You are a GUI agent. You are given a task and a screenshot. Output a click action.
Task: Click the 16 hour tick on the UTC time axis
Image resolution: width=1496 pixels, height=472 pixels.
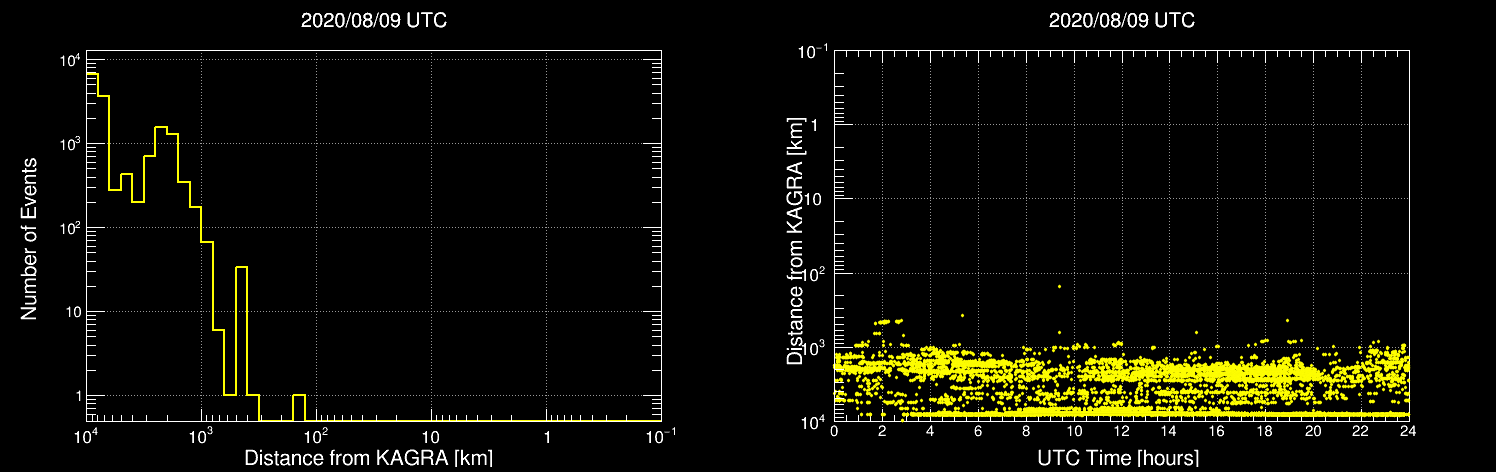(1217, 430)
